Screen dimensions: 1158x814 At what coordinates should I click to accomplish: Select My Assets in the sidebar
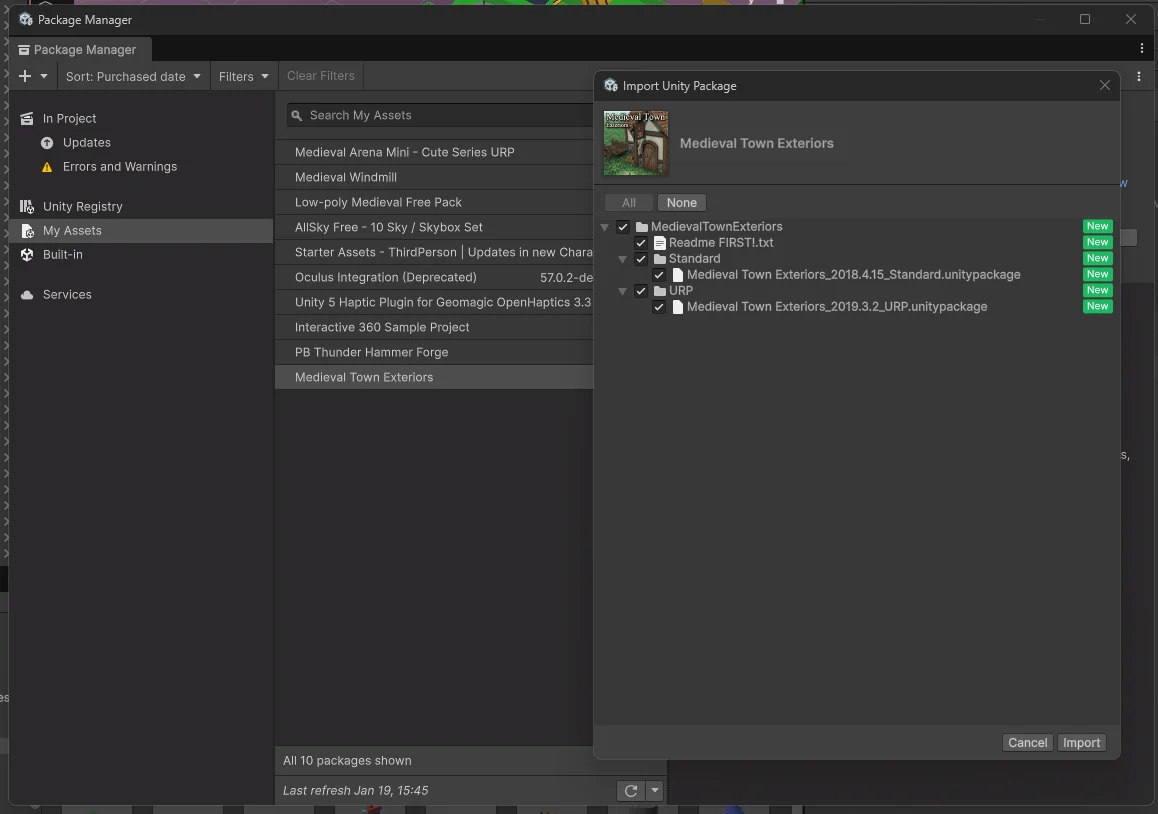tap(72, 231)
